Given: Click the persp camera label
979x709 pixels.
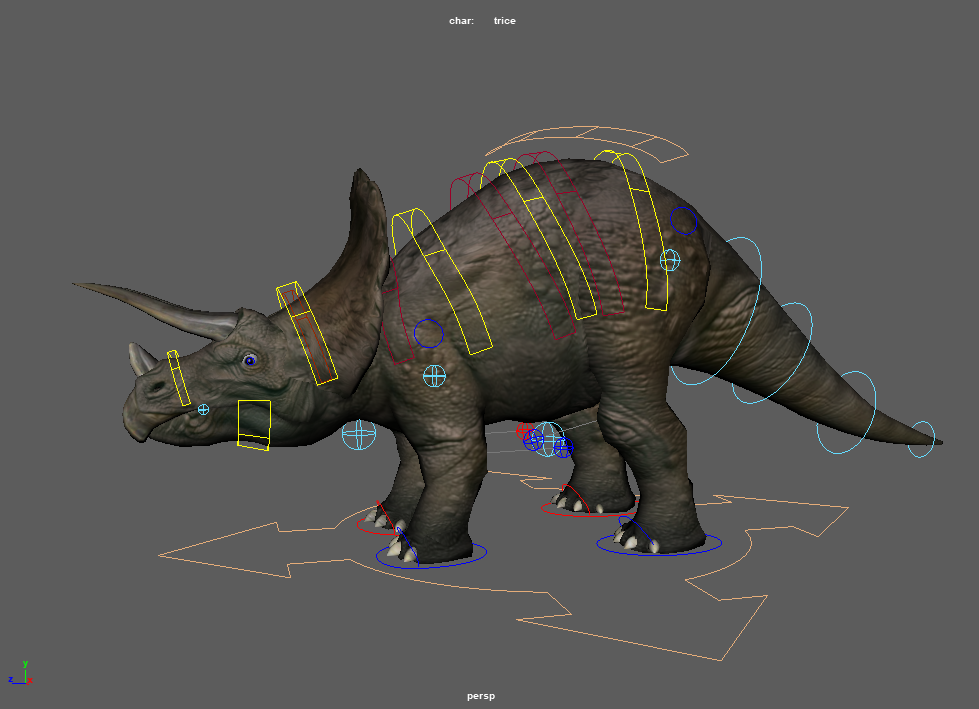Looking at the screenshot, I should [x=481, y=696].
